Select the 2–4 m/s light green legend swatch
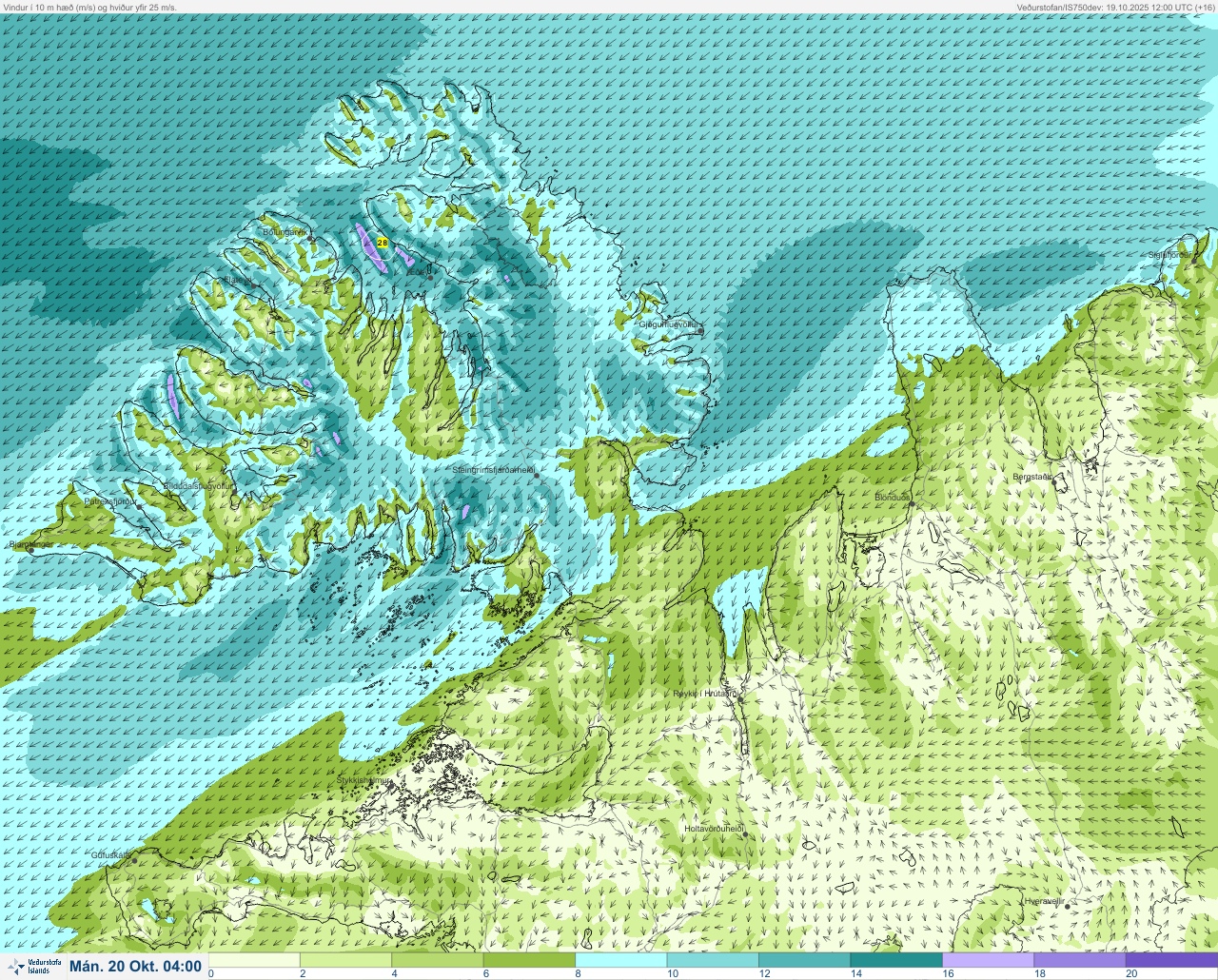The width and height of the screenshot is (1218, 980). (345, 960)
